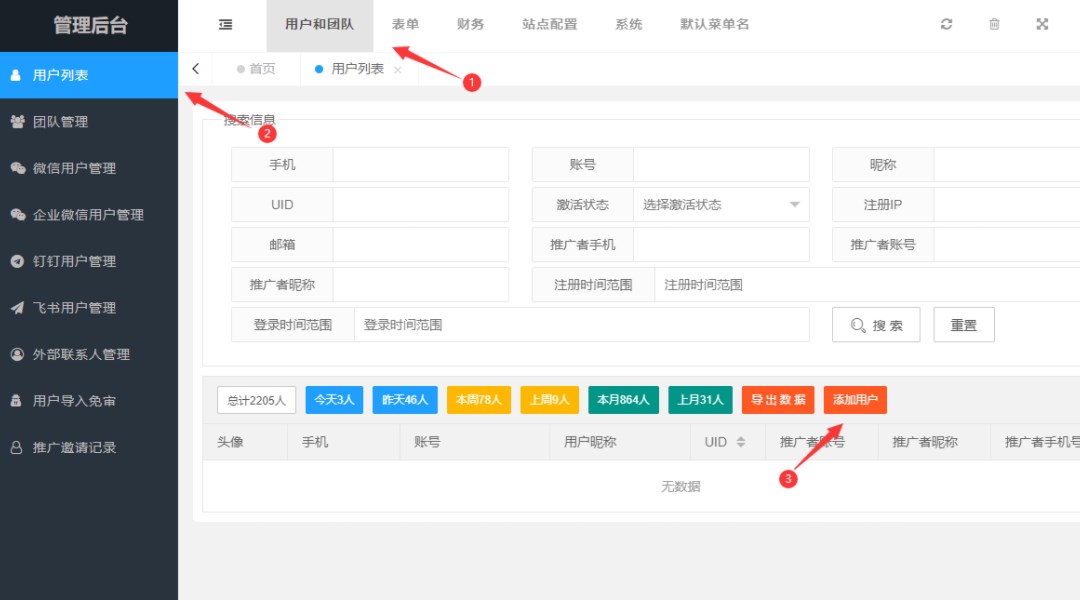Click the 手机 input field
The image size is (1080, 600).
(x=420, y=165)
